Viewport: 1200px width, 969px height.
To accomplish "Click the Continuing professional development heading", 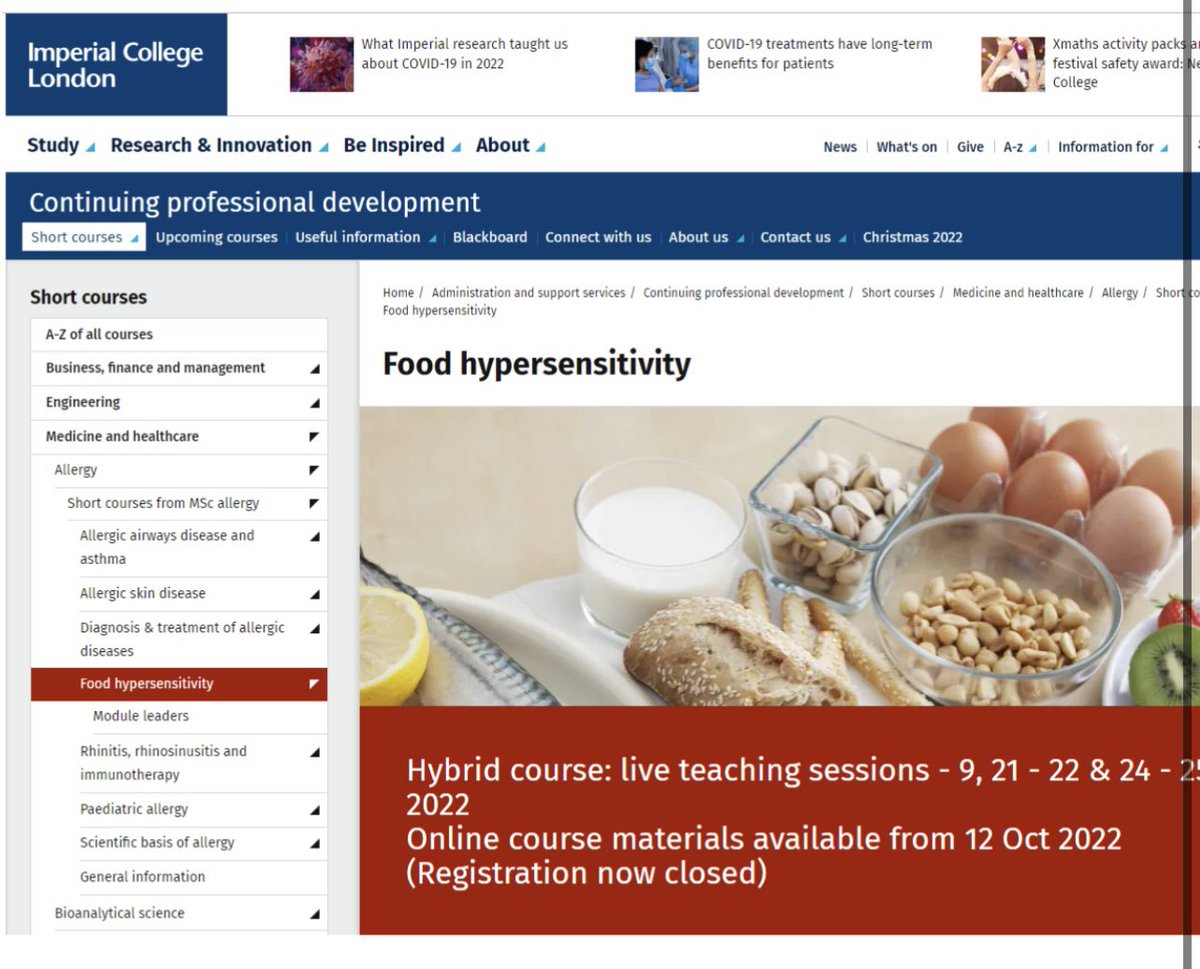I will (254, 202).
